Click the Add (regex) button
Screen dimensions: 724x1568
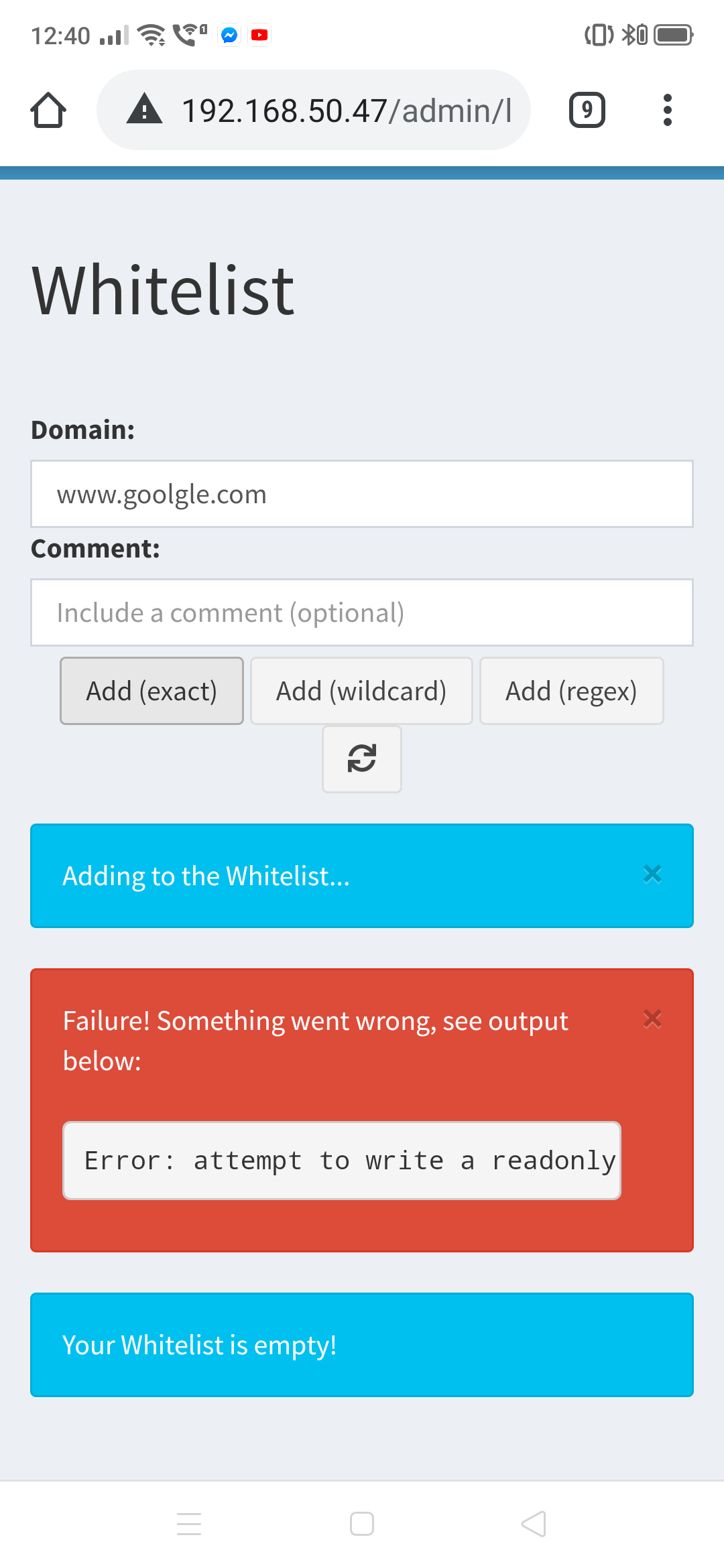(x=572, y=691)
